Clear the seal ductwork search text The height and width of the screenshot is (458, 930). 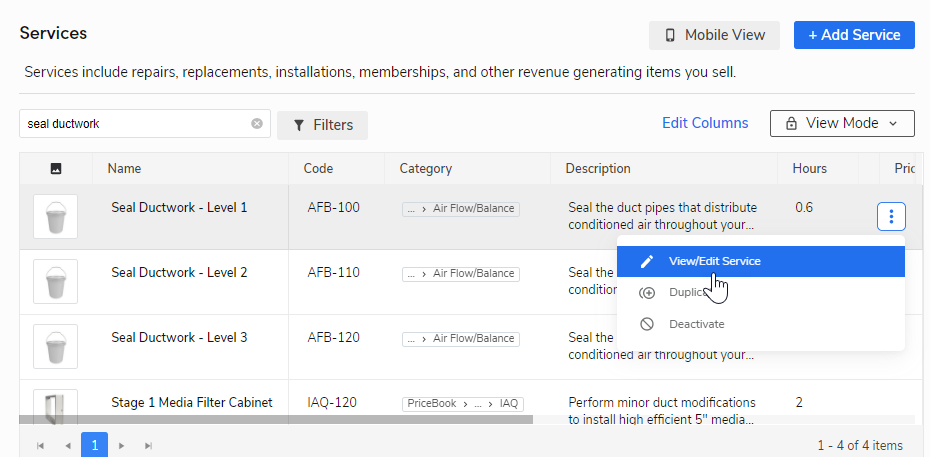coord(257,124)
